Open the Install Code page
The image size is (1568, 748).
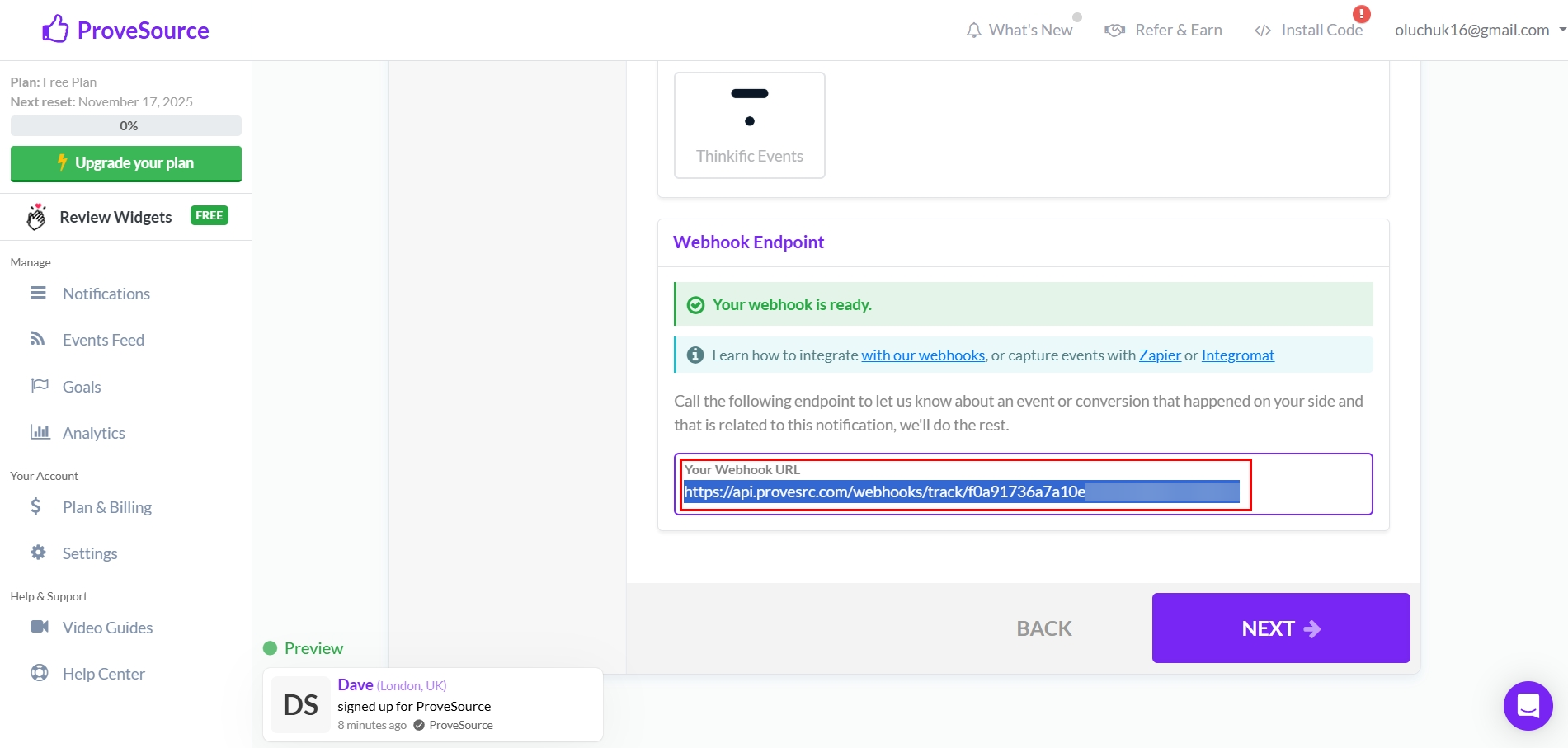click(1309, 30)
